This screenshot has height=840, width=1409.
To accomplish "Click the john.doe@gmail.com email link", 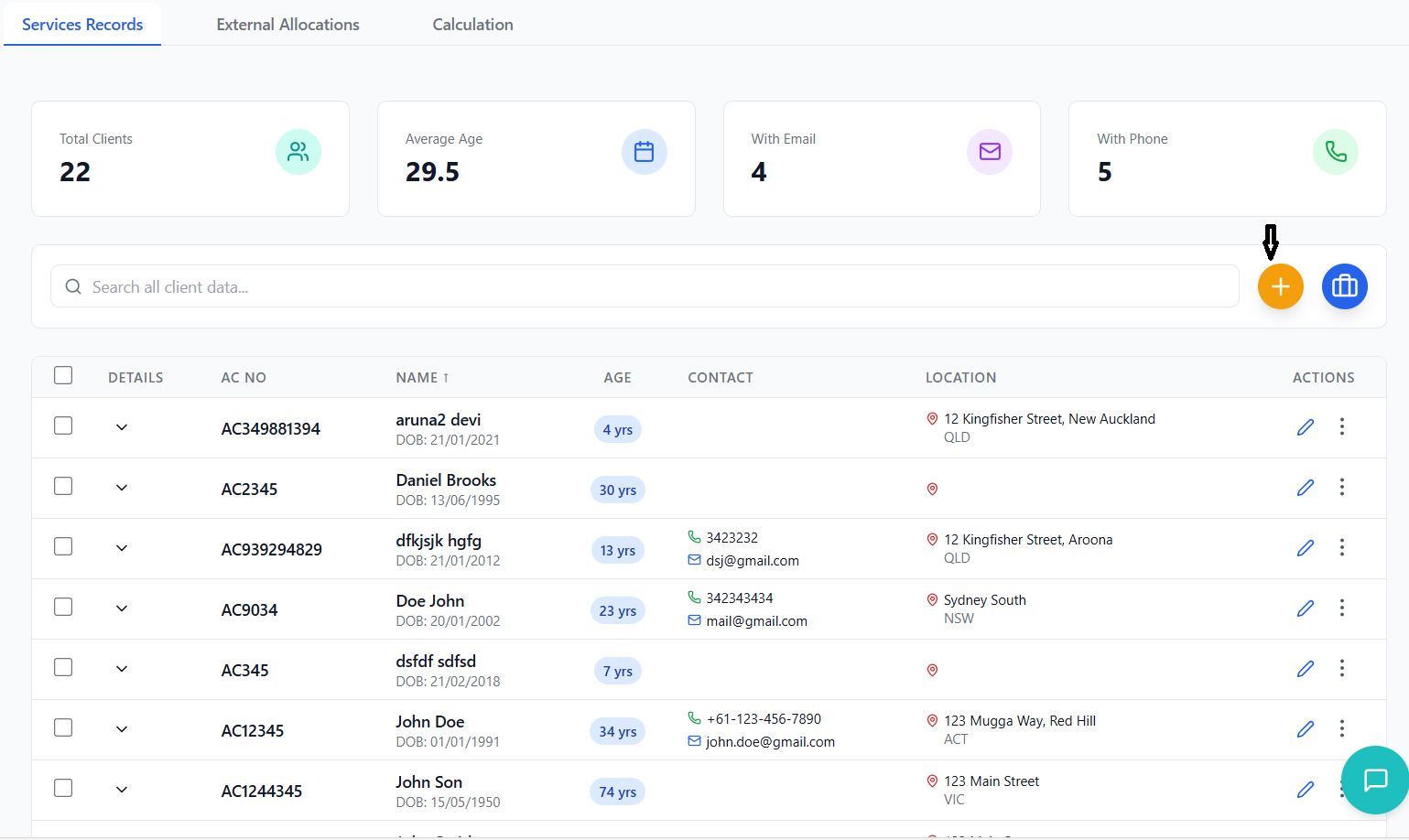I will pos(770,742).
